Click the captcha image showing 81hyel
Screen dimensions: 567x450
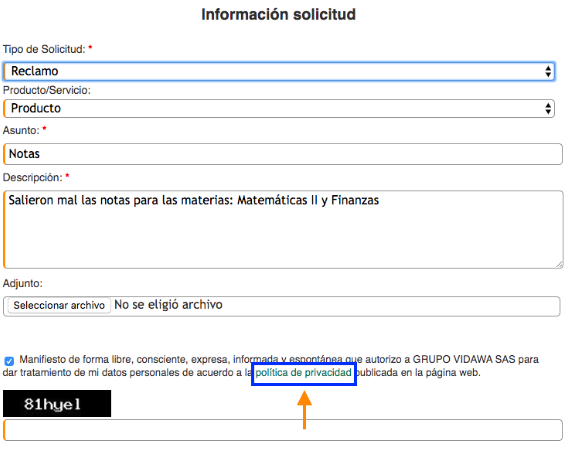57,404
